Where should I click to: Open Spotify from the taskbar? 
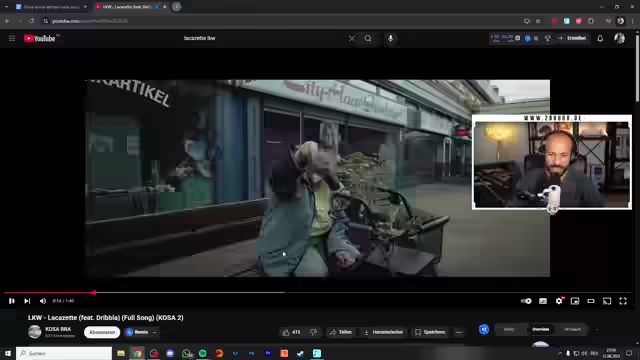[x=203, y=353]
